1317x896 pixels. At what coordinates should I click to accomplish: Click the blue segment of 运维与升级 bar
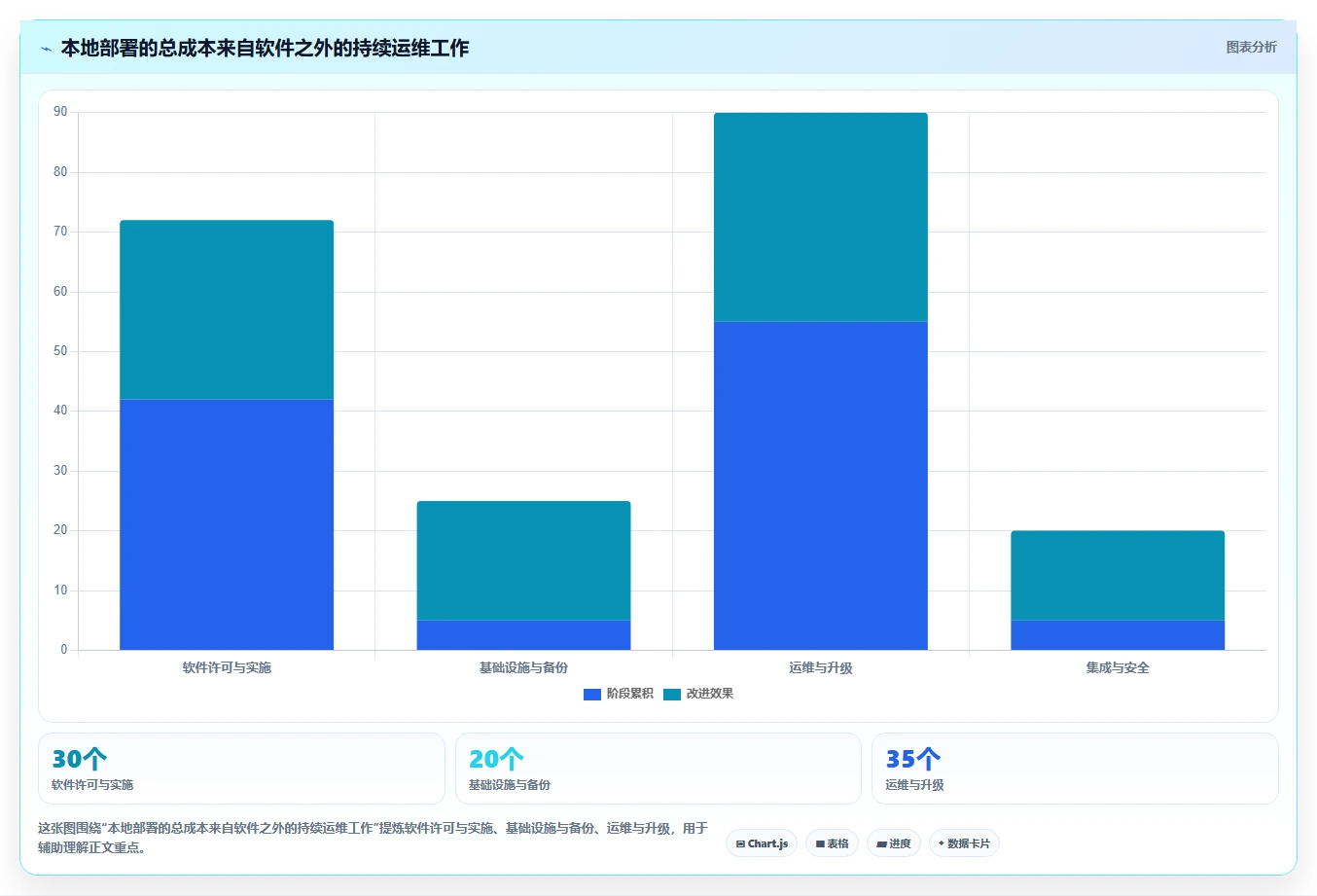point(821,485)
